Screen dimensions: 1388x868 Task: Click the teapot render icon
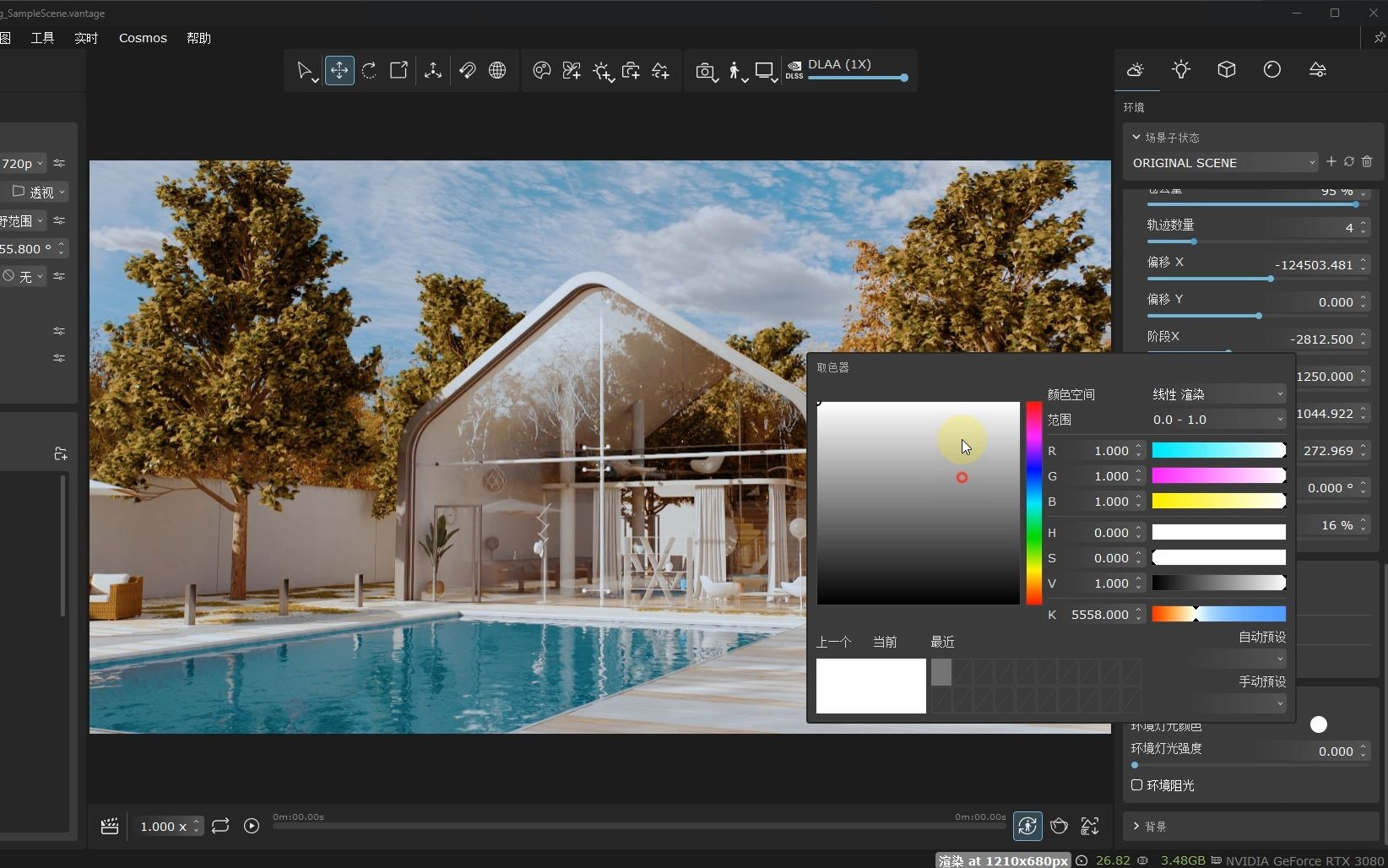coord(1059,826)
